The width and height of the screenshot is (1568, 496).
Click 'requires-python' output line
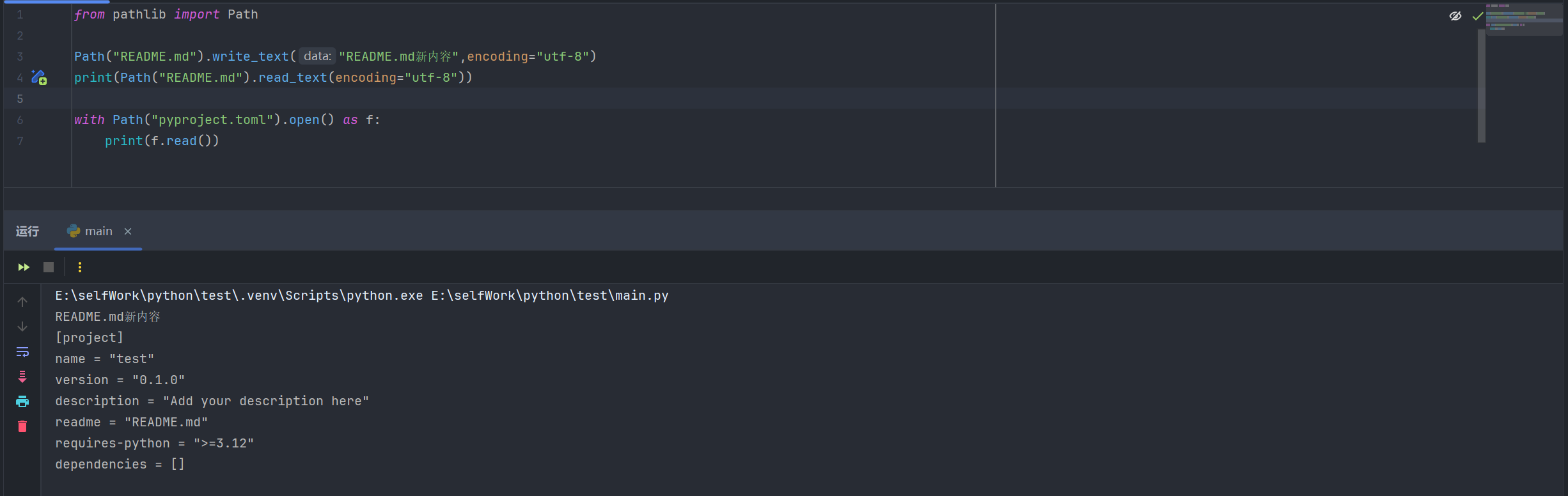[155, 443]
